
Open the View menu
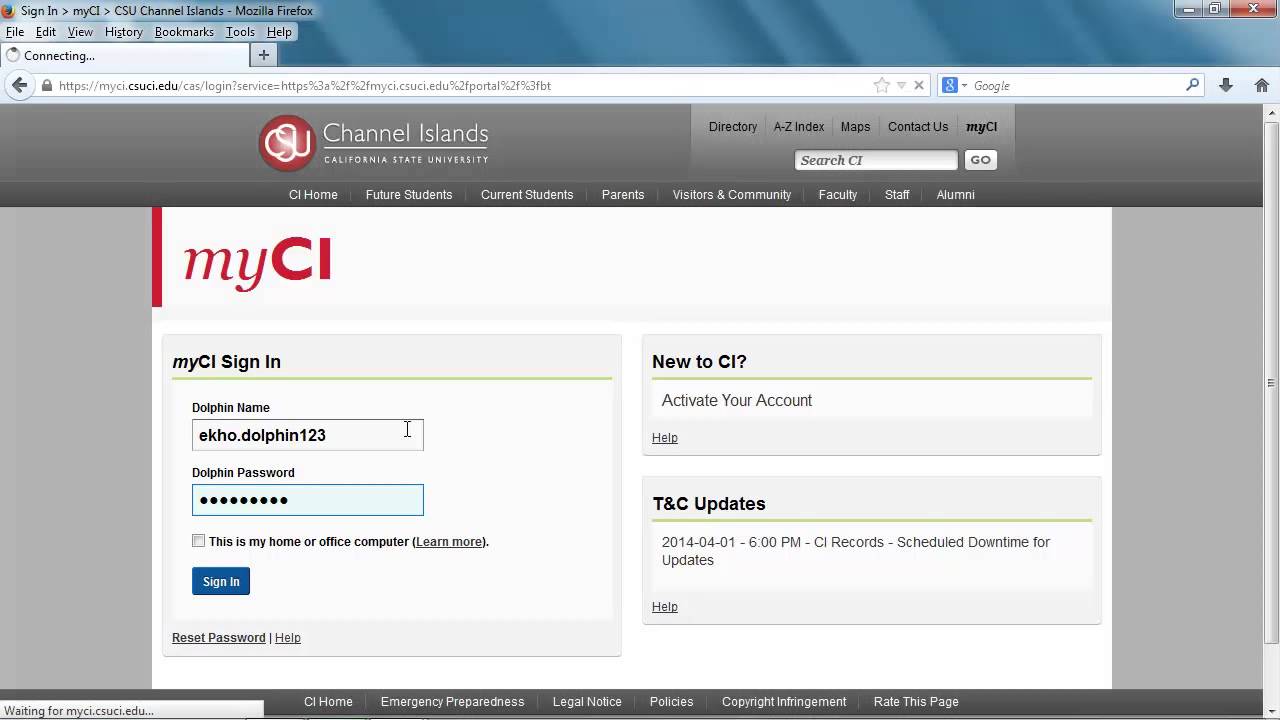point(80,32)
